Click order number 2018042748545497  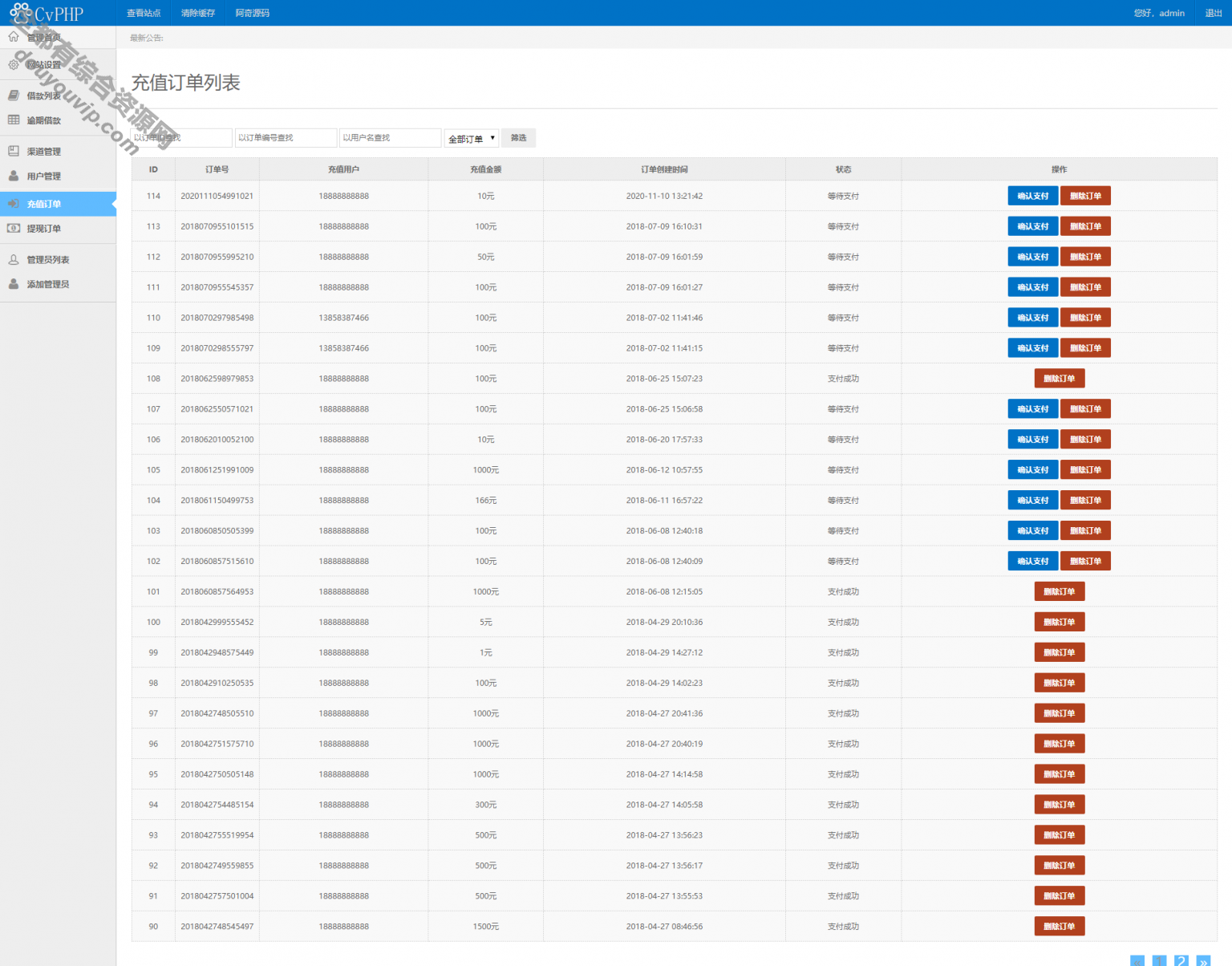point(217,927)
